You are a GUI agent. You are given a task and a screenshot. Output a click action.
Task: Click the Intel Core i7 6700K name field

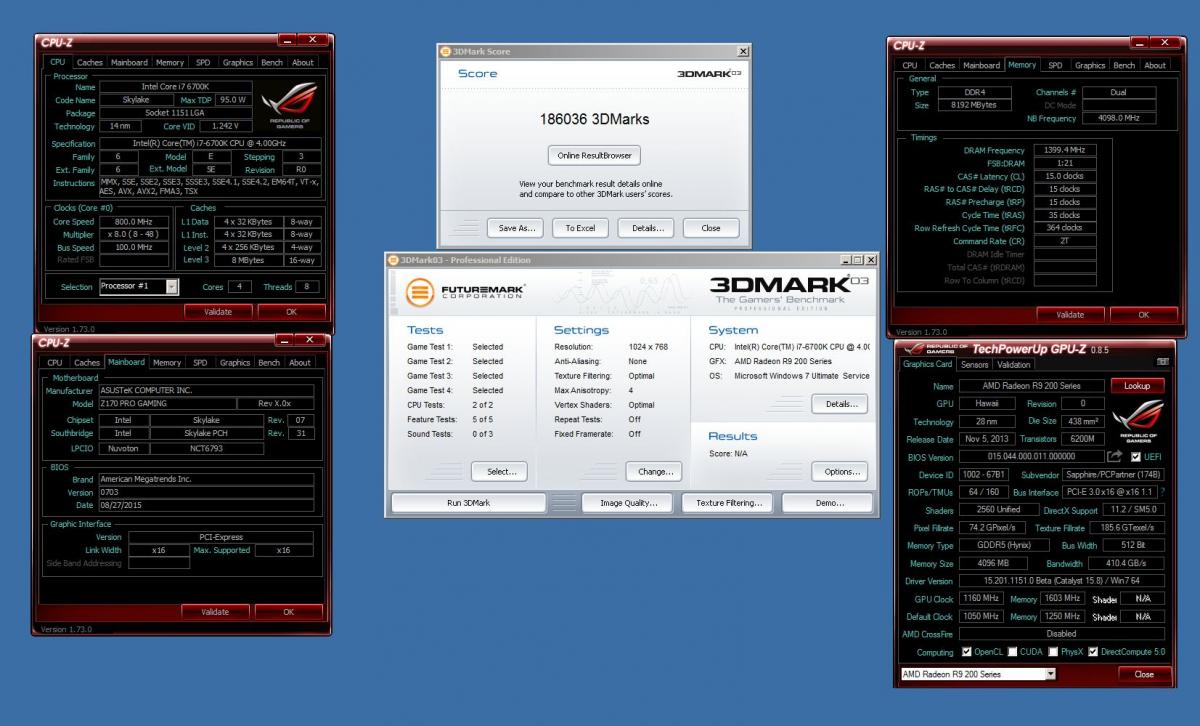[x=176, y=87]
